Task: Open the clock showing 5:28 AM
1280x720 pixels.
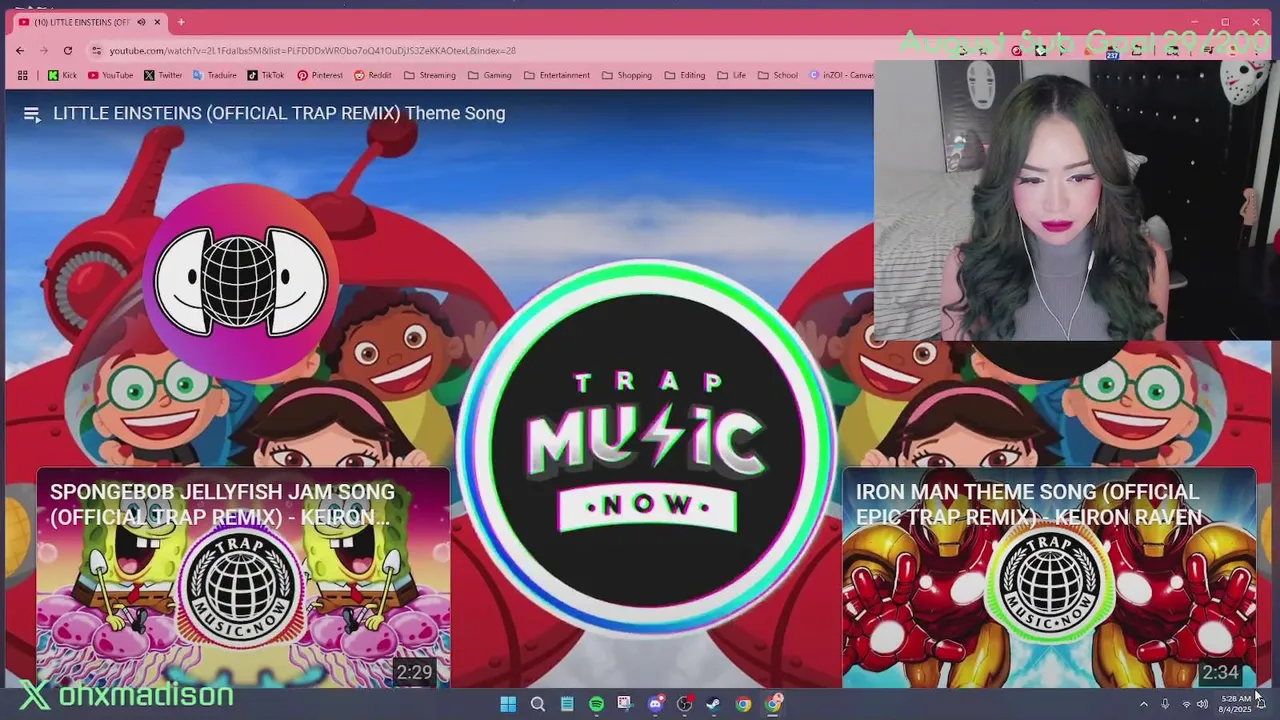Action: point(1236,703)
